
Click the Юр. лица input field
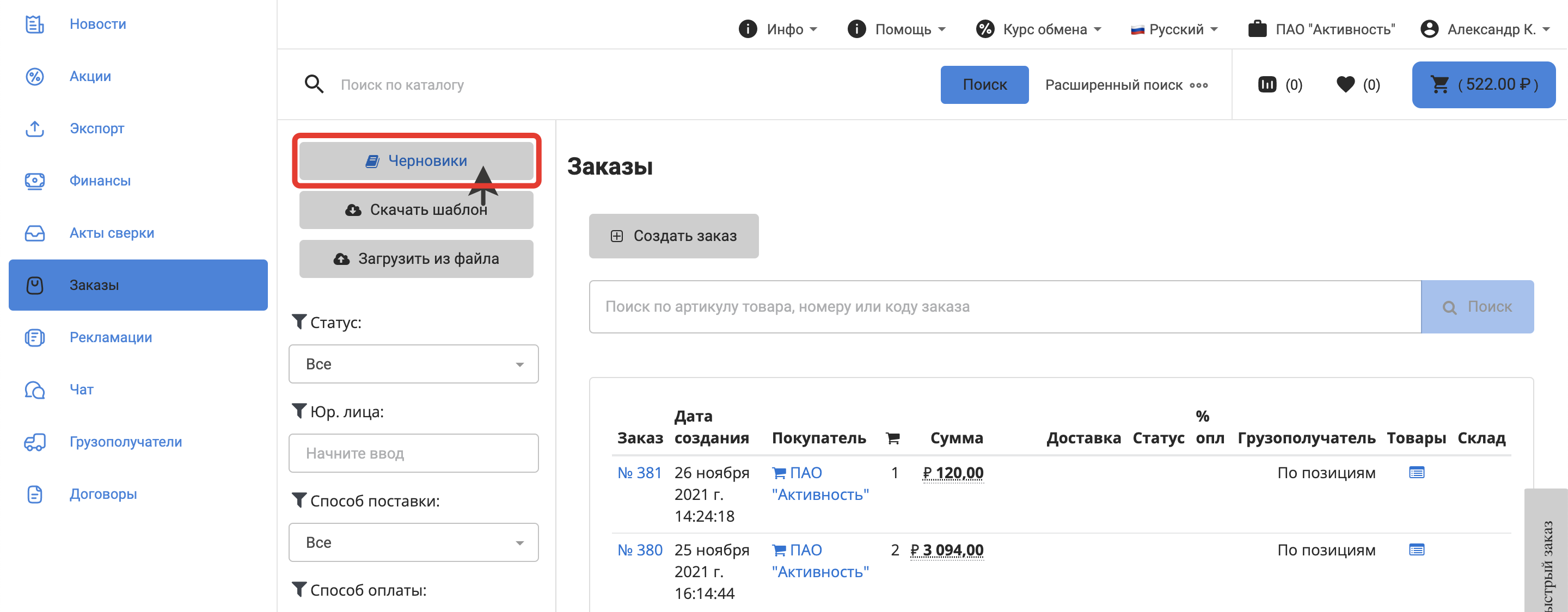pos(413,453)
